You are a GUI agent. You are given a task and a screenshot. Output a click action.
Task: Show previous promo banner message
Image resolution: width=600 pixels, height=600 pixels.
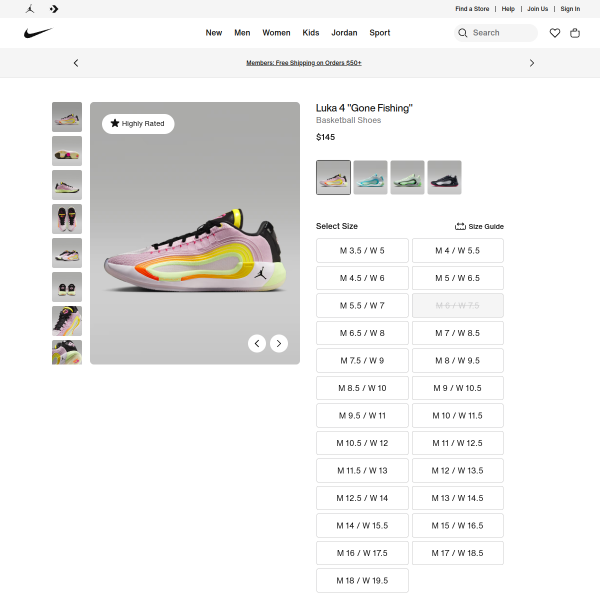[x=76, y=63]
